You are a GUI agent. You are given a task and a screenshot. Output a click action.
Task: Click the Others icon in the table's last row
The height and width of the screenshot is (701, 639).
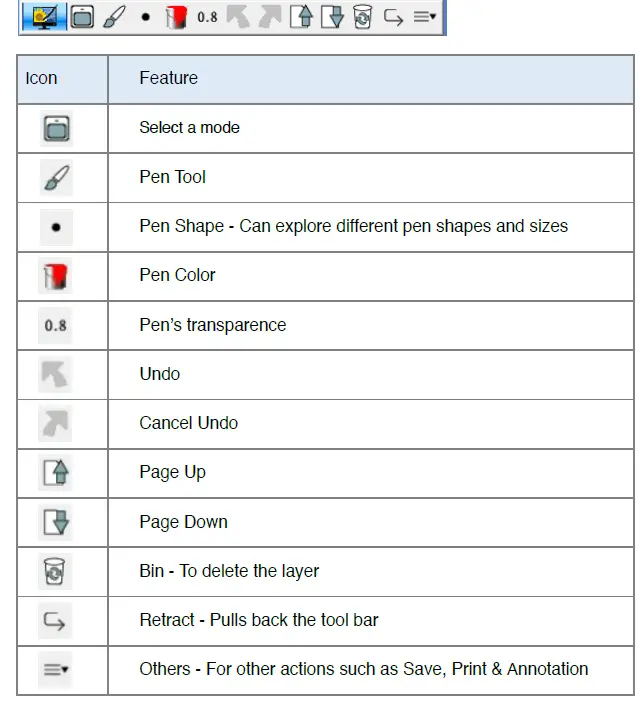pyautogui.click(x=56, y=670)
